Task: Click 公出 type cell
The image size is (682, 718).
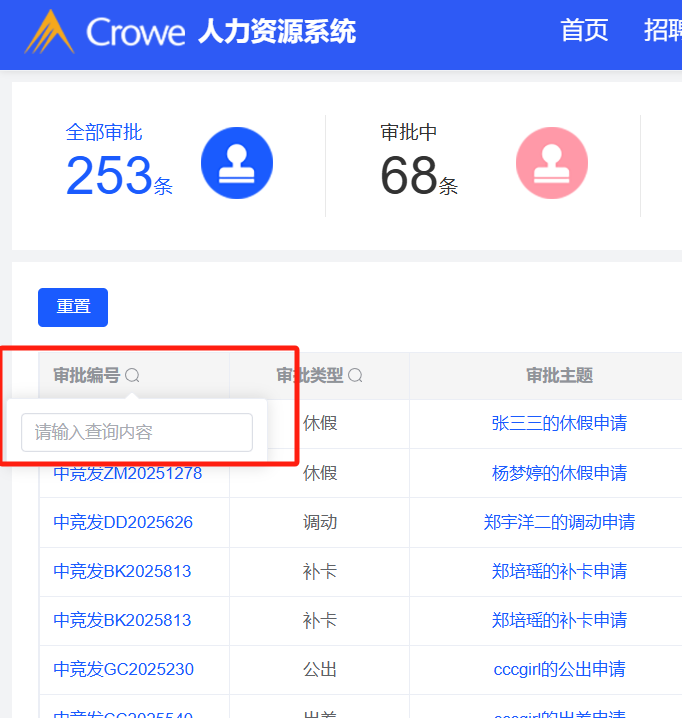Action: 320,669
